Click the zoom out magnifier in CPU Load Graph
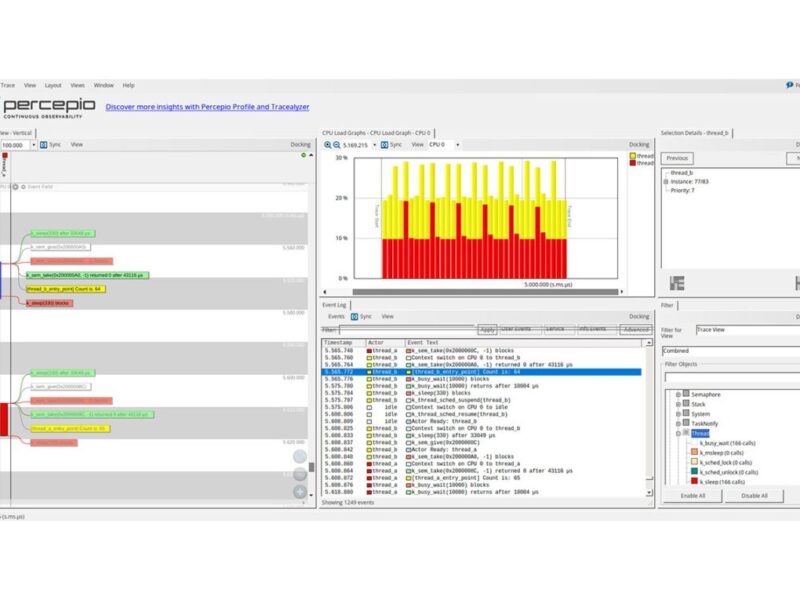The width and height of the screenshot is (800, 600). point(335,144)
